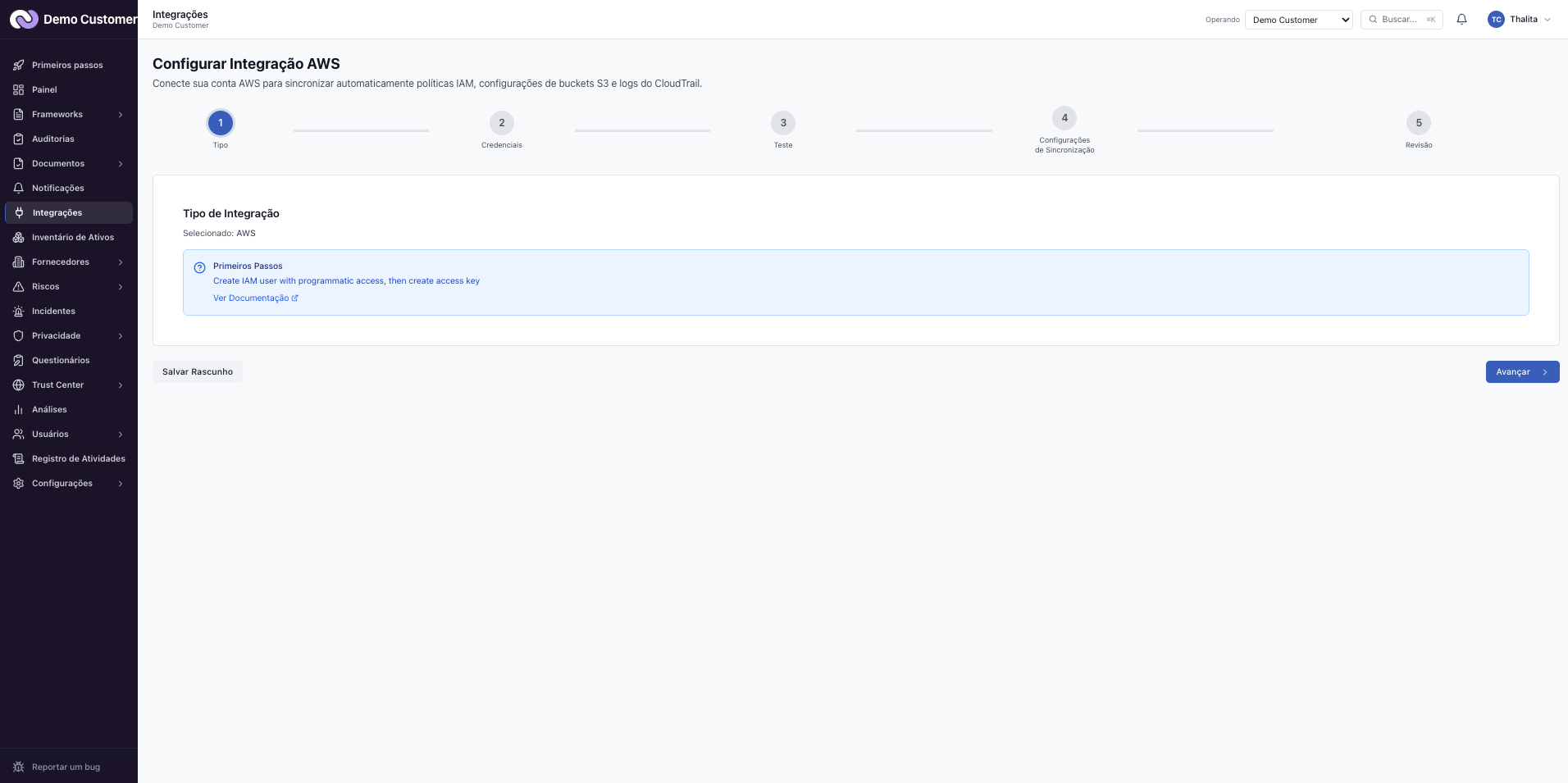Click the Avançar button

1522,371
